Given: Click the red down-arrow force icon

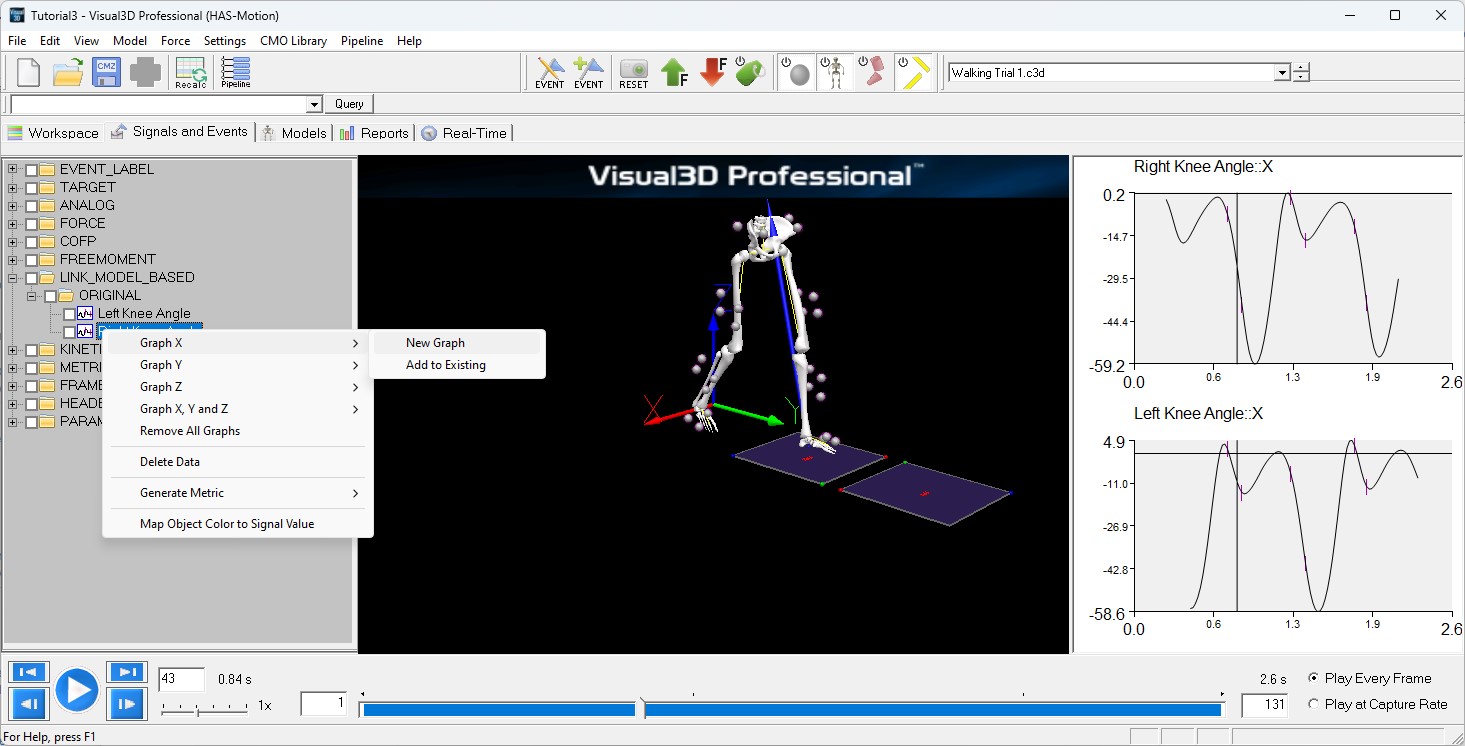Looking at the screenshot, I should pyautogui.click(x=713, y=72).
